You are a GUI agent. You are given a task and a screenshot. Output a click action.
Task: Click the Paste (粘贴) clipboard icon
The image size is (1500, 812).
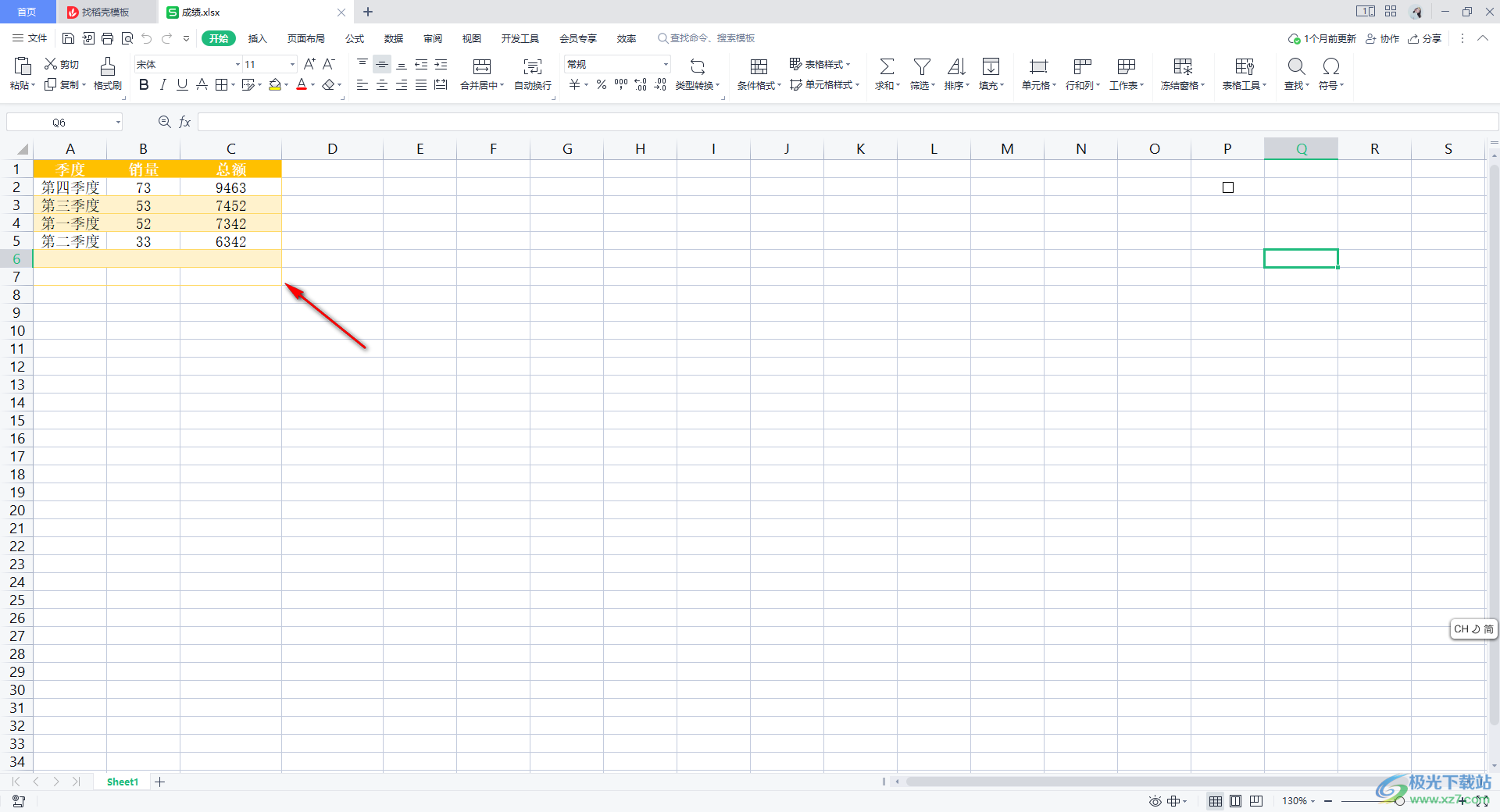point(23,66)
